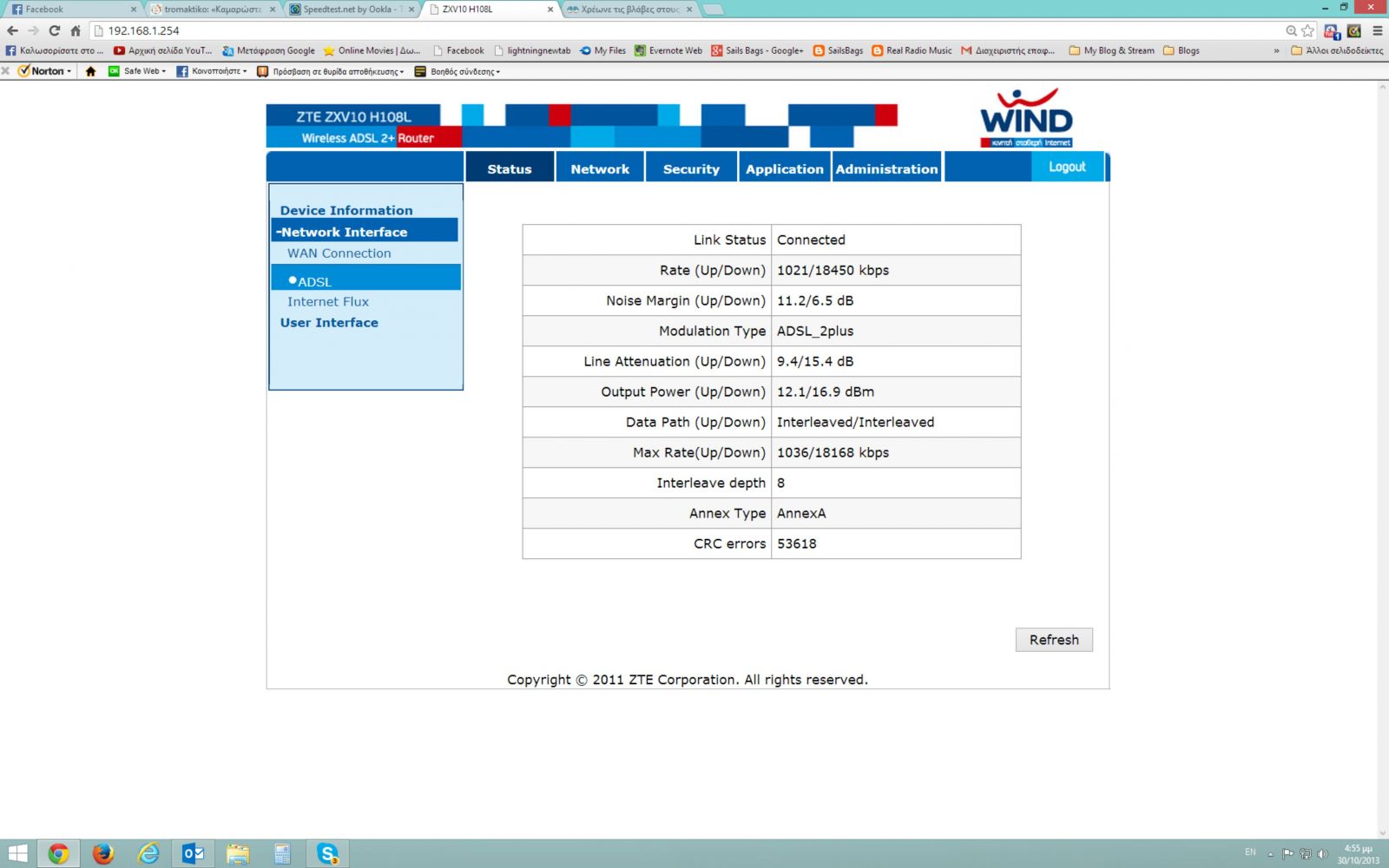
Task: Open the Chrome menu
Action: [x=1378, y=30]
